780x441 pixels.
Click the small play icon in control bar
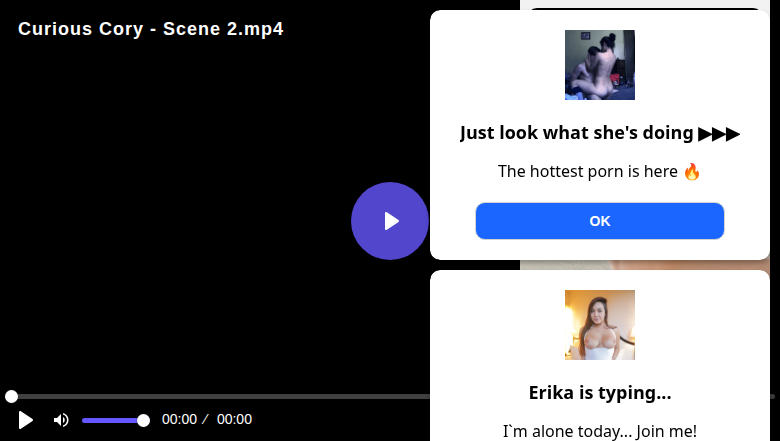coord(26,420)
